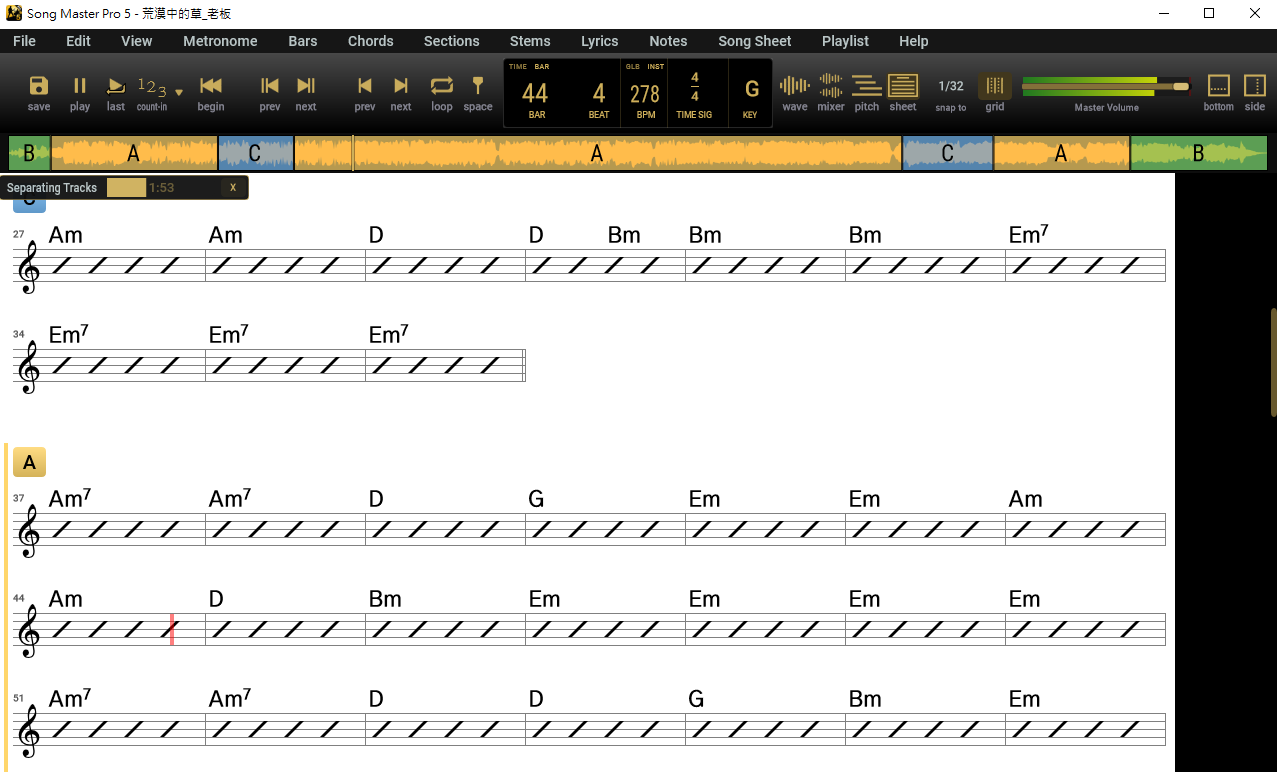Select second blue C section in waveform
This screenshot has width=1277, height=772.
948,153
